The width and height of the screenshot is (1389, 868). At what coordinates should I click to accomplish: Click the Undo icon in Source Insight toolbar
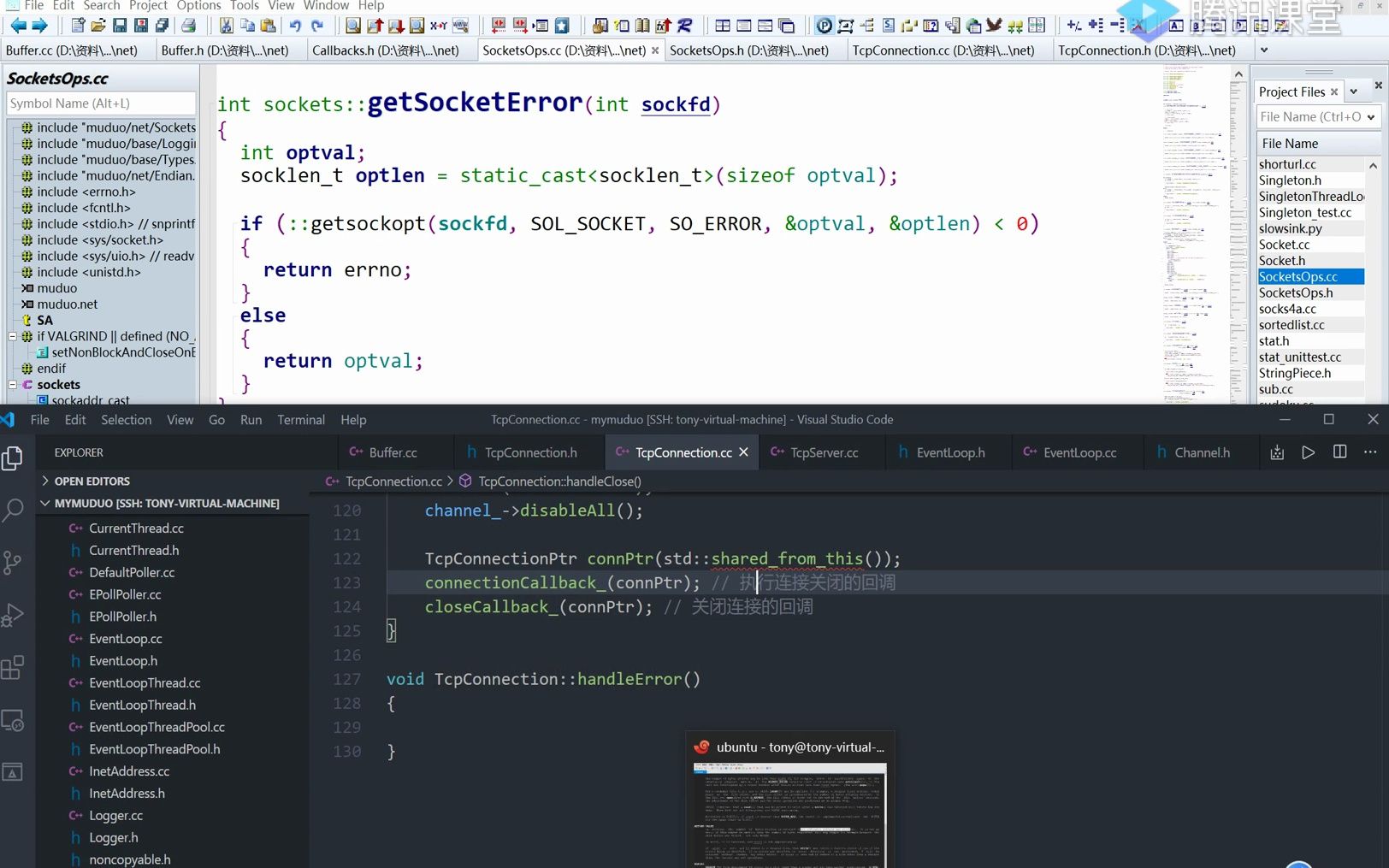coord(295,26)
